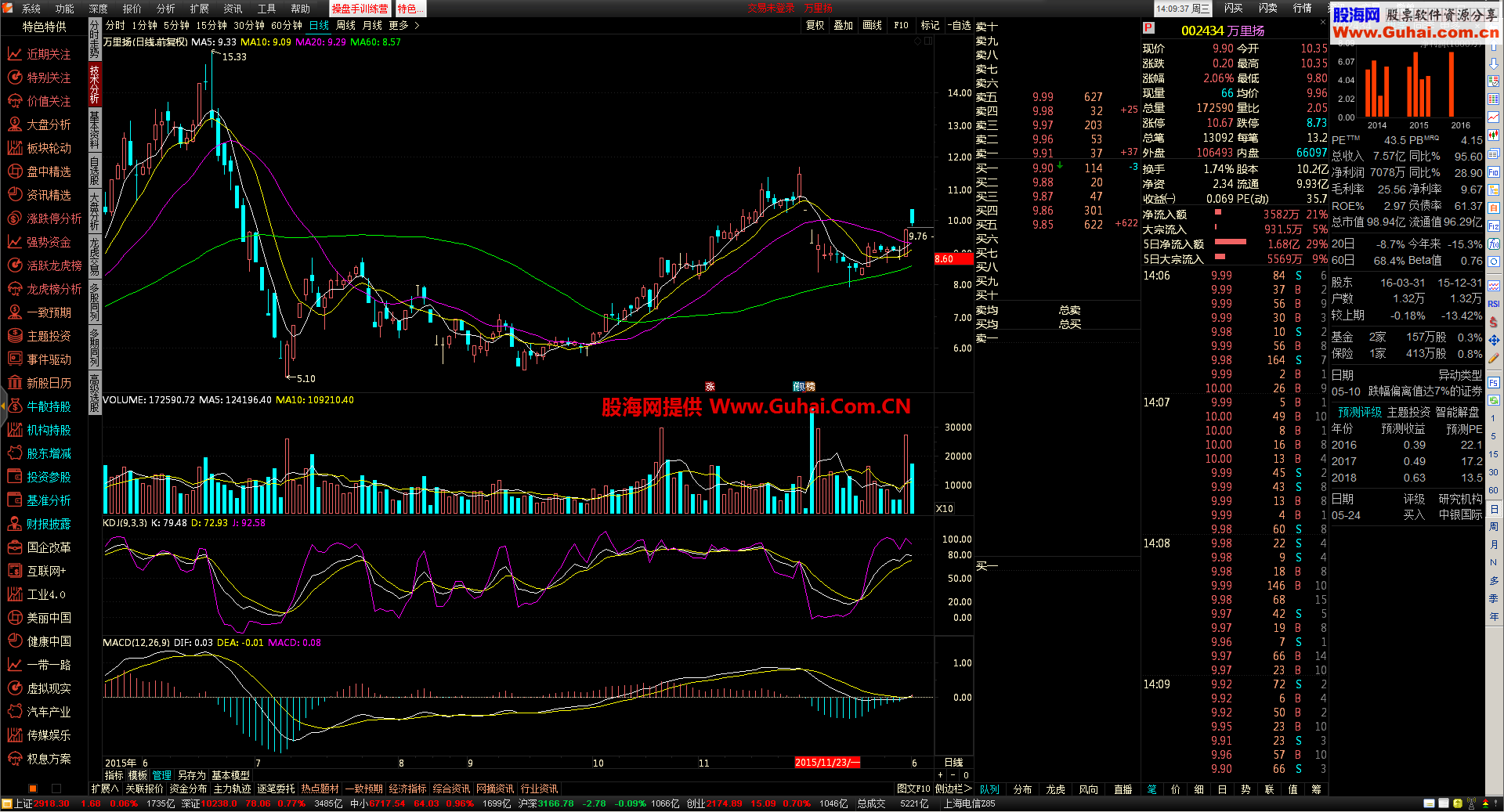Click the antenna signal icon in status bar

pos(1472,803)
